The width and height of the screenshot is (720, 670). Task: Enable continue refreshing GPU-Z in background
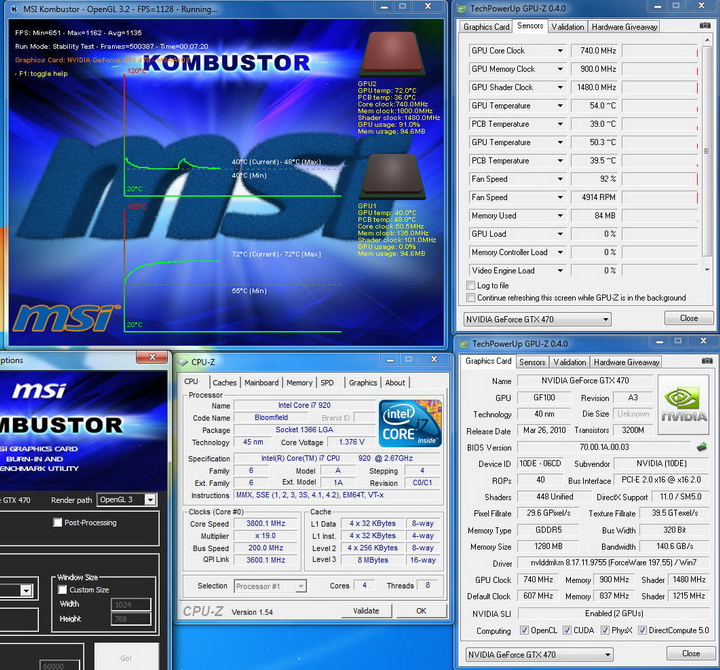[x=470, y=298]
